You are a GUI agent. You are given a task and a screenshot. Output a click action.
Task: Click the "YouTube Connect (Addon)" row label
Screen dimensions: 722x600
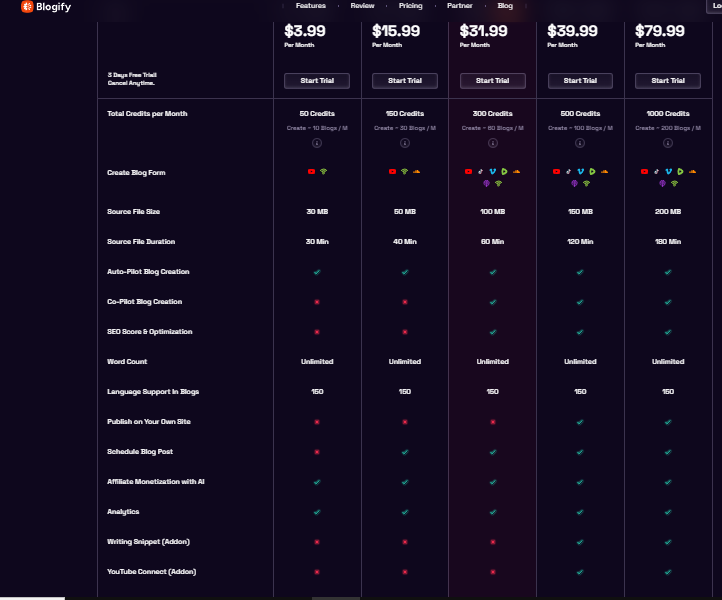[x=151, y=571]
